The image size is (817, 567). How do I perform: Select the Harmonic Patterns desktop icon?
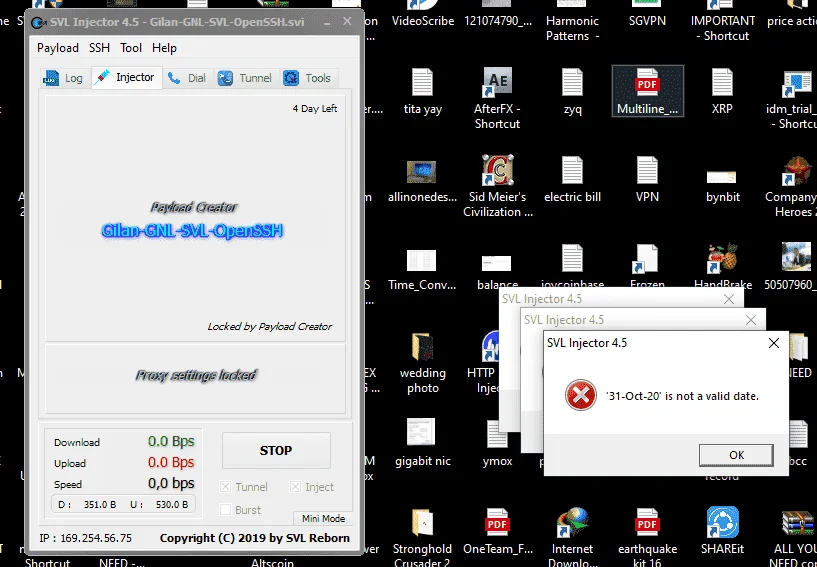tap(572, 21)
